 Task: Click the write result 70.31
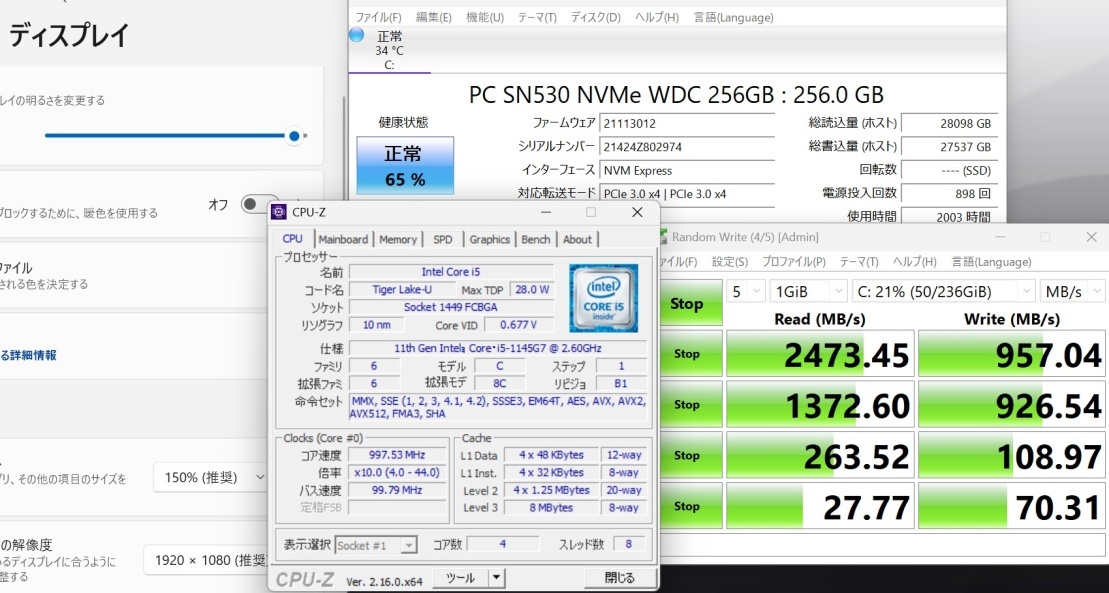pyautogui.click(x=1011, y=506)
